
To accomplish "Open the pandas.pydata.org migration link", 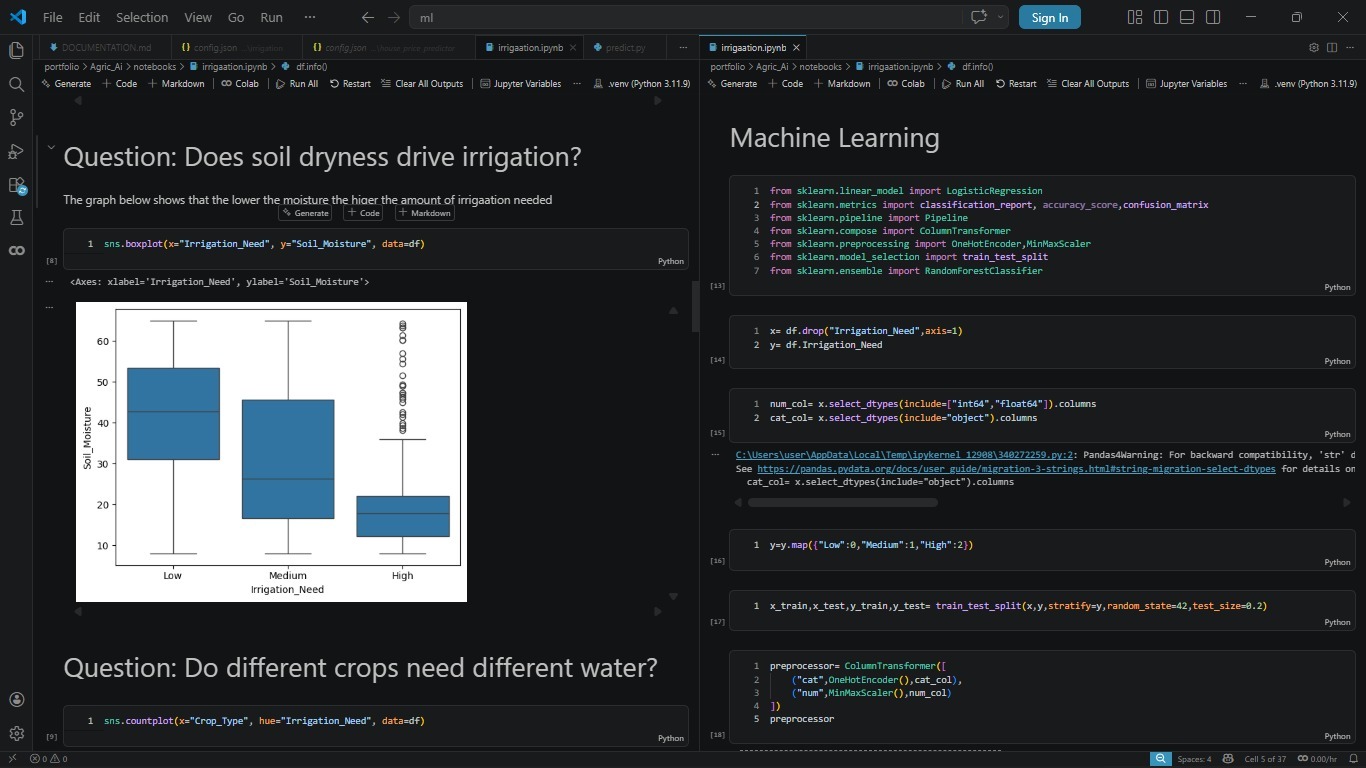I will (x=1016, y=469).
